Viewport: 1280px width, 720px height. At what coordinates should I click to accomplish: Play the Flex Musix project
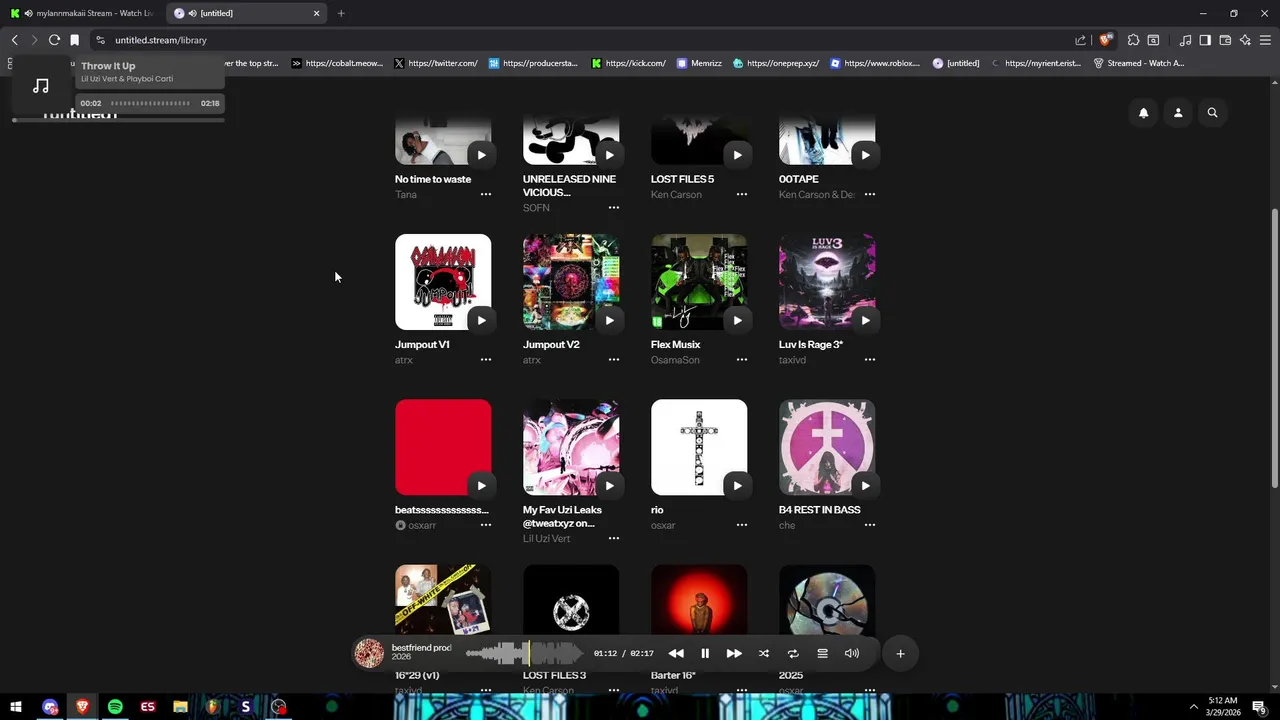(x=737, y=320)
